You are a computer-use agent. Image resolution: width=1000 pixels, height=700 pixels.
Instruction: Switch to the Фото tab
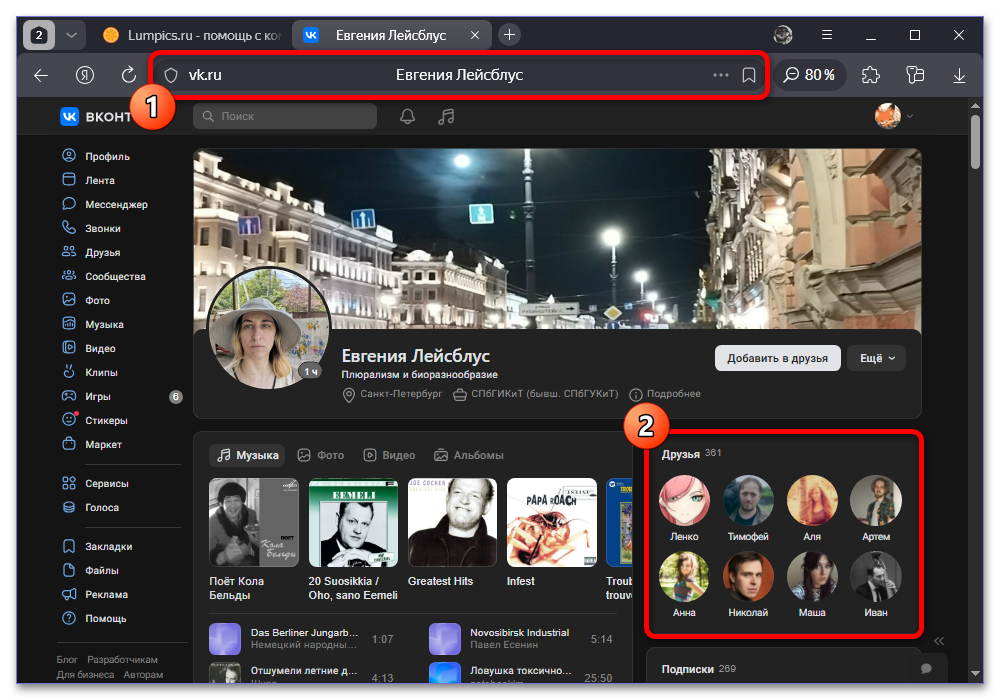coord(321,455)
